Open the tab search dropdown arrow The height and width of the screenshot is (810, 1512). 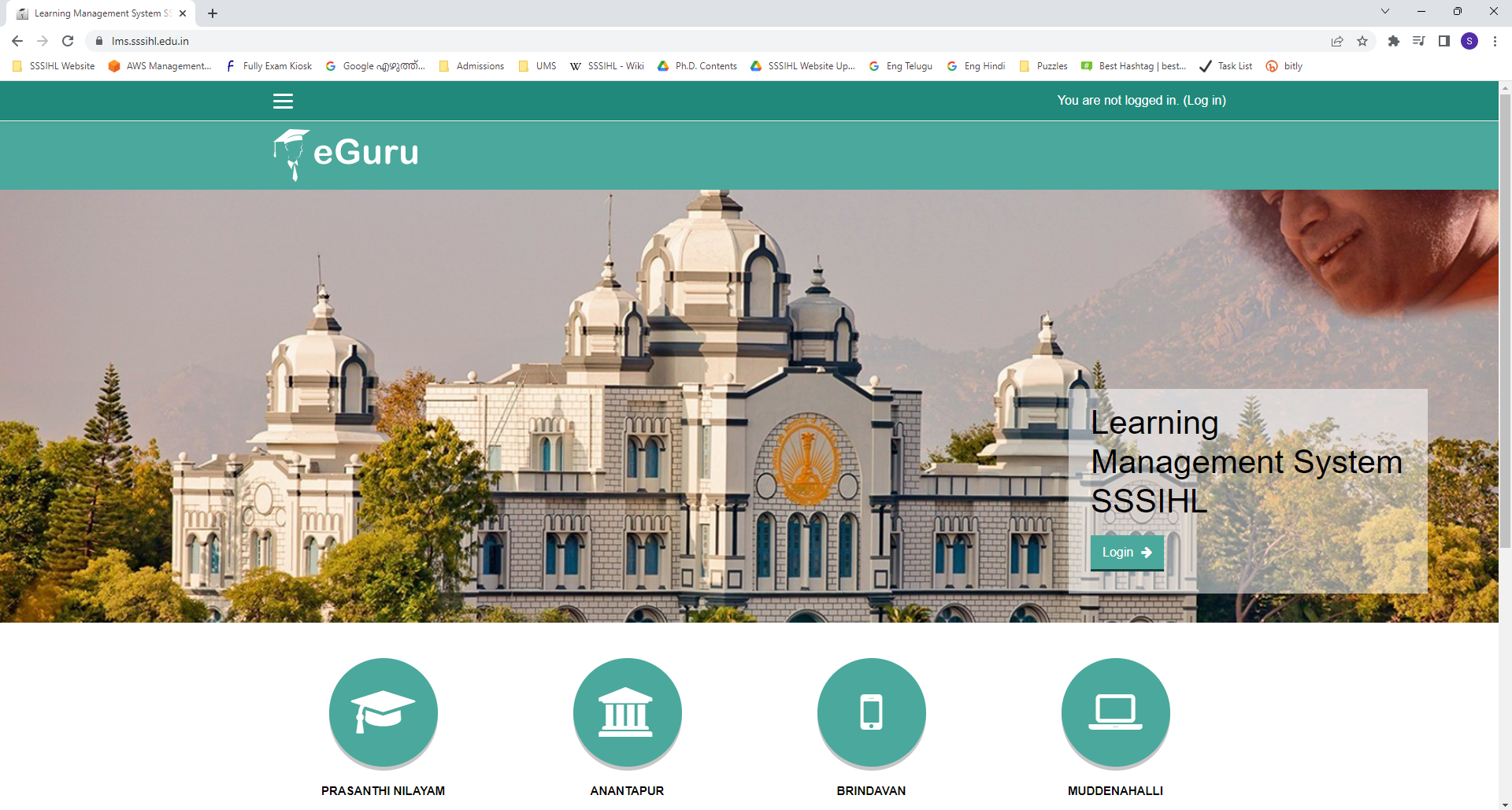[1385, 11]
